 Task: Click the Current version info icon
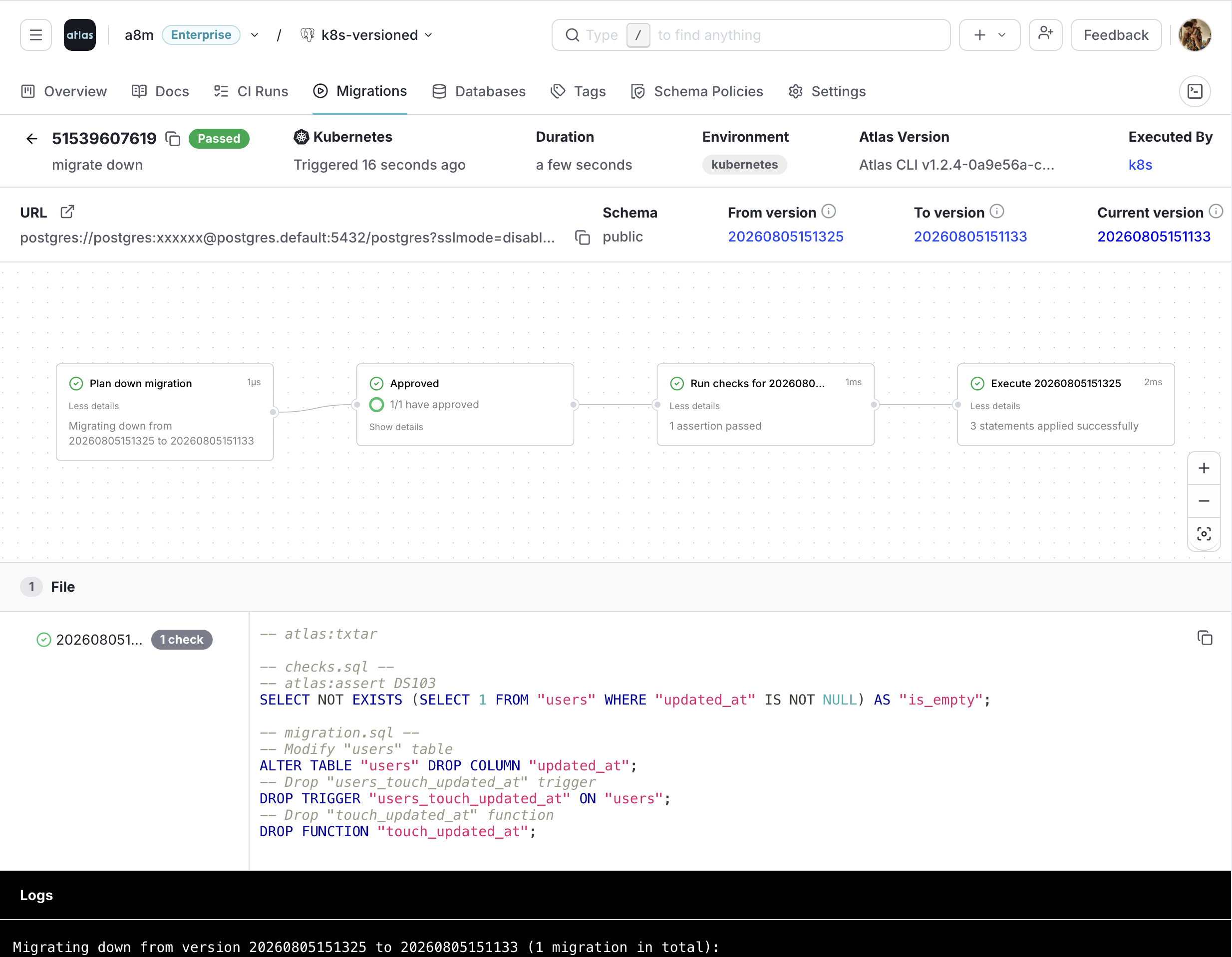click(1216, 212)
